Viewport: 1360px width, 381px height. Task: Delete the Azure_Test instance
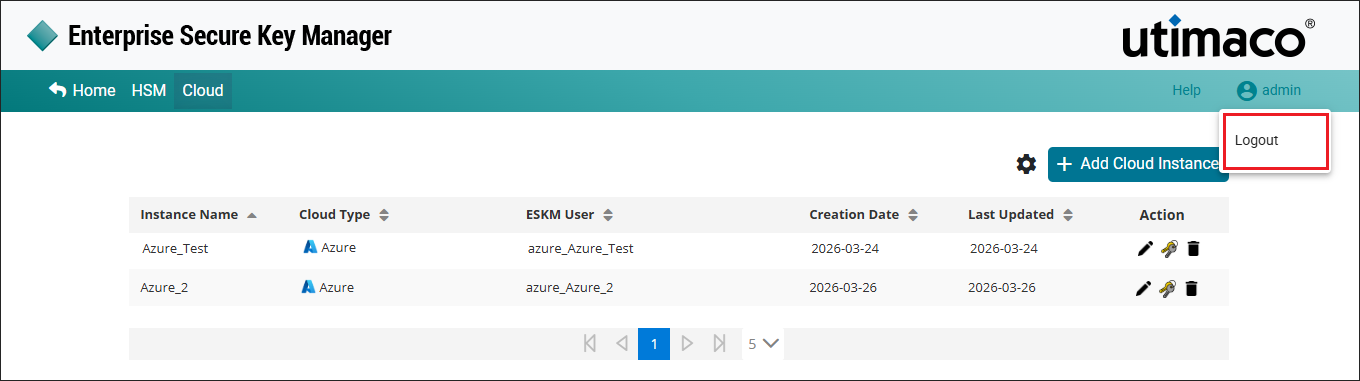click(1192, 248)
